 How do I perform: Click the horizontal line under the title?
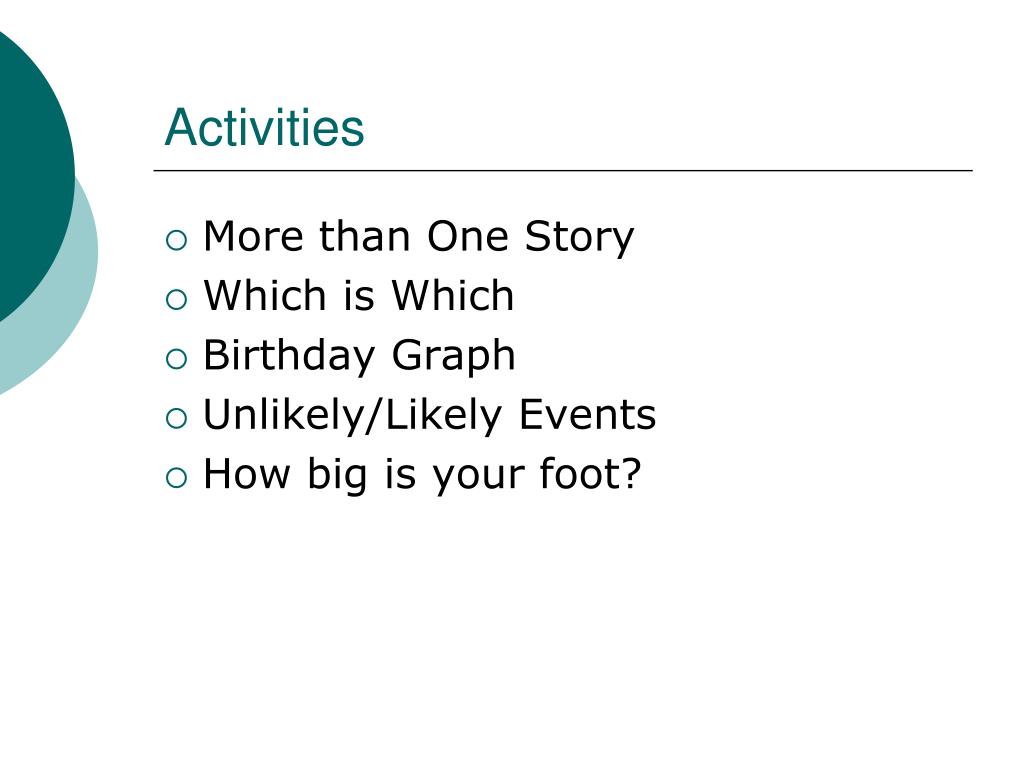tap(563, 170)
